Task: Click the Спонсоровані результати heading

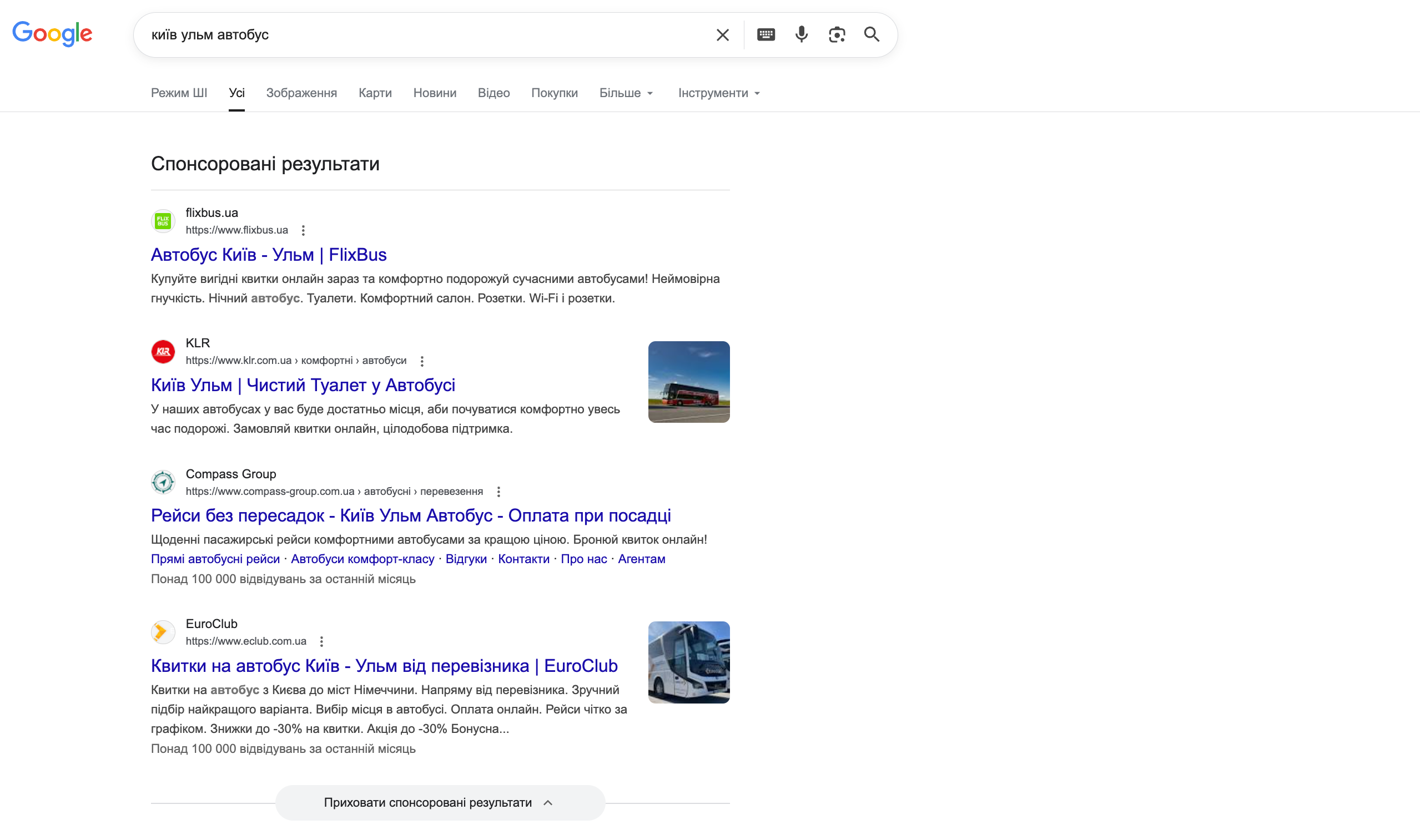Action: pos(265,164)
